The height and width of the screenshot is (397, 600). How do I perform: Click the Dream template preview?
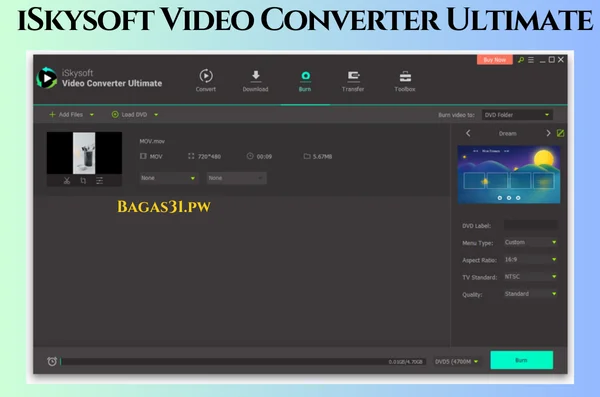(x=509, y=175)
